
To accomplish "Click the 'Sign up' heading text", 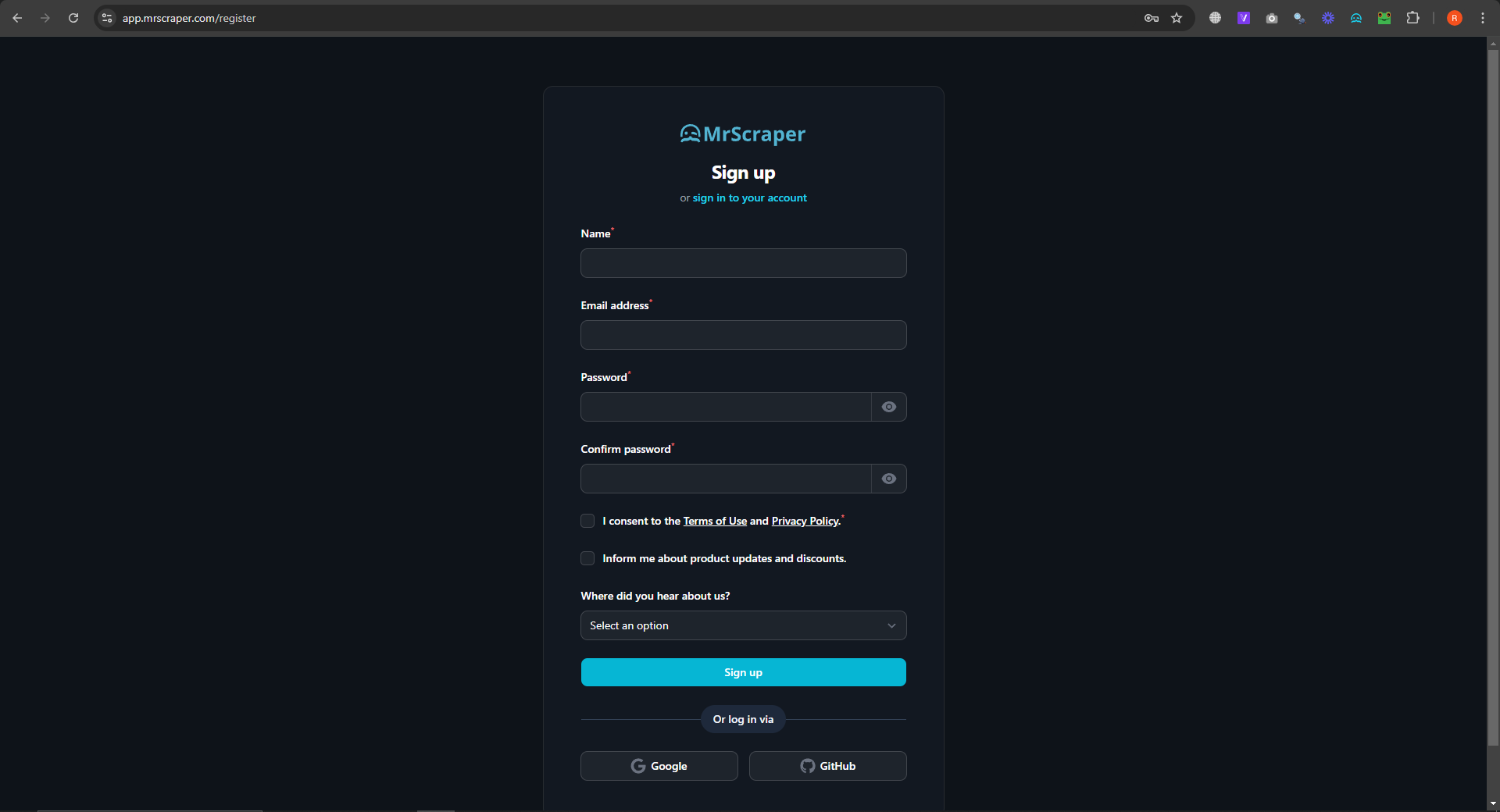I will [x=743, y=173].
